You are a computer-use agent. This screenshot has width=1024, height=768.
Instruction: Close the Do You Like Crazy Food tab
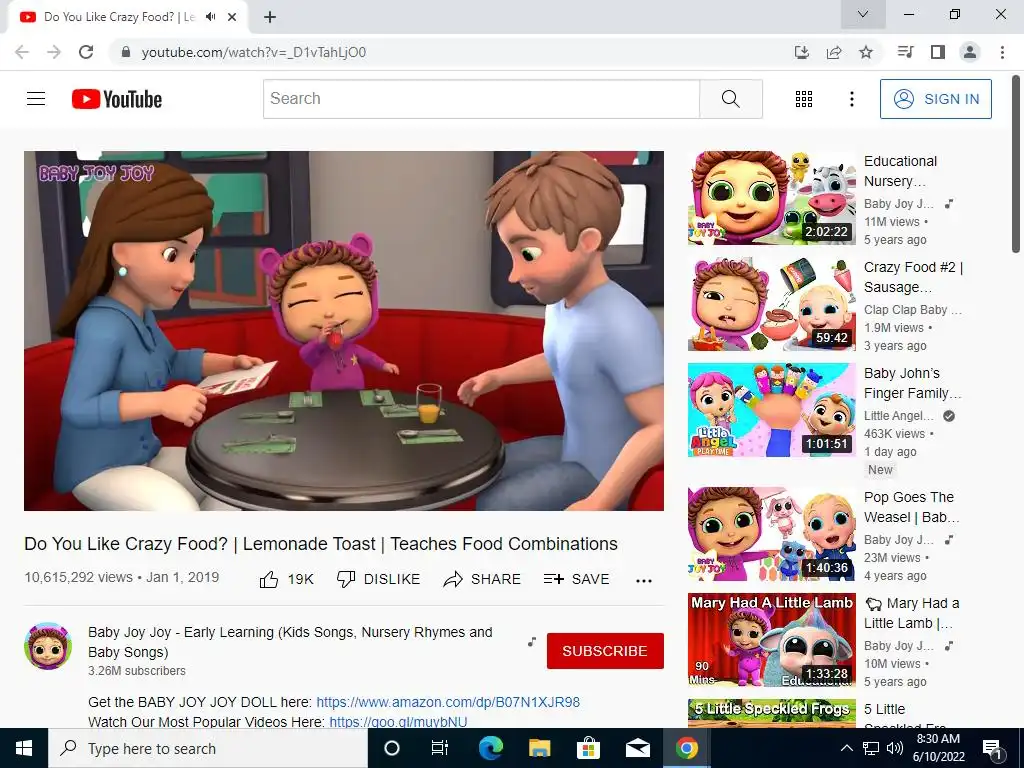(232, 17)
